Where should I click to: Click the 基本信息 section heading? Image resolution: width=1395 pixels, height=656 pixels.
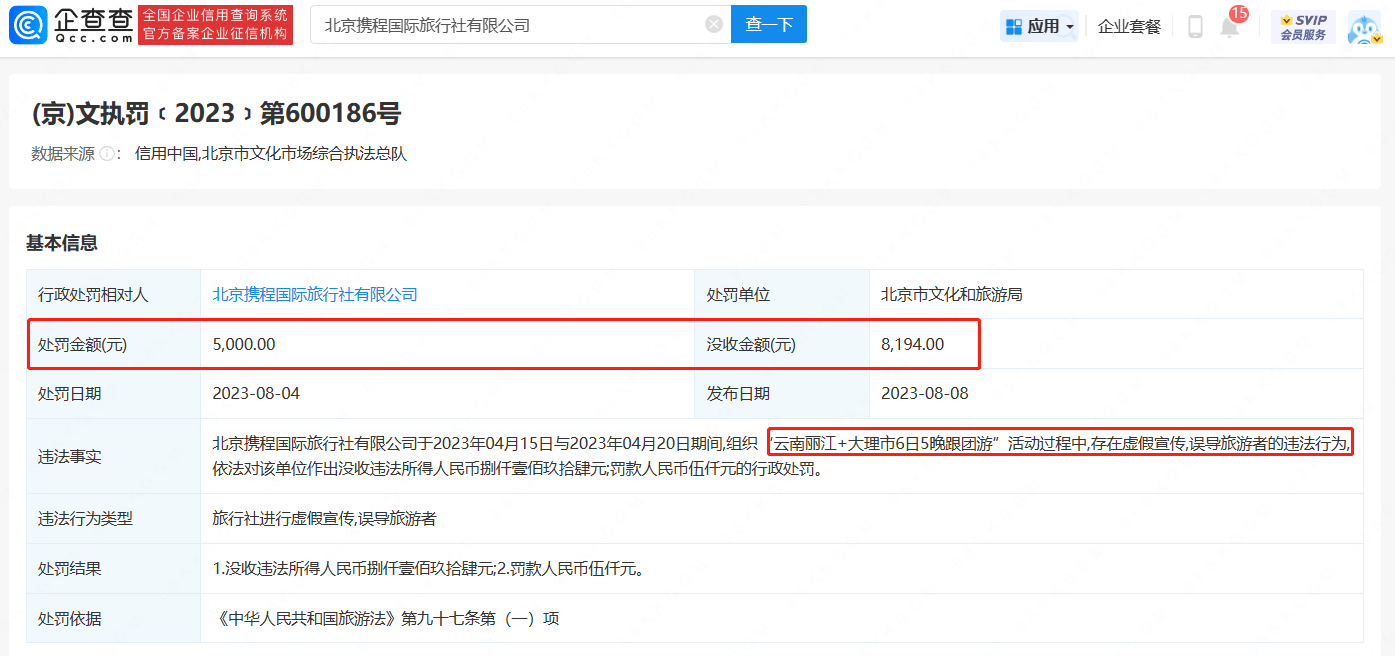coord(62,243)
